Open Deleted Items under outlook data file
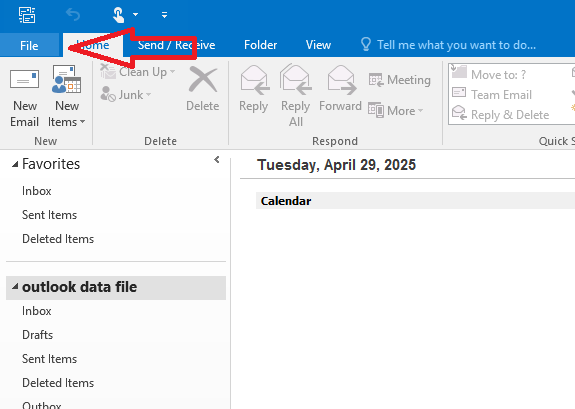The image size is (575, 409). (58, 383)
